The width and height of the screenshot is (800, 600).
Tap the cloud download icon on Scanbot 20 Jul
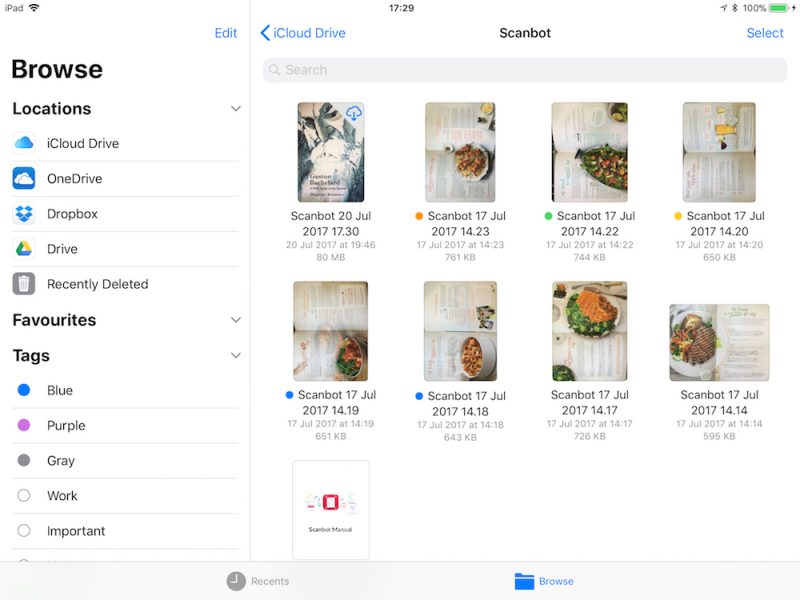[354, 113]
